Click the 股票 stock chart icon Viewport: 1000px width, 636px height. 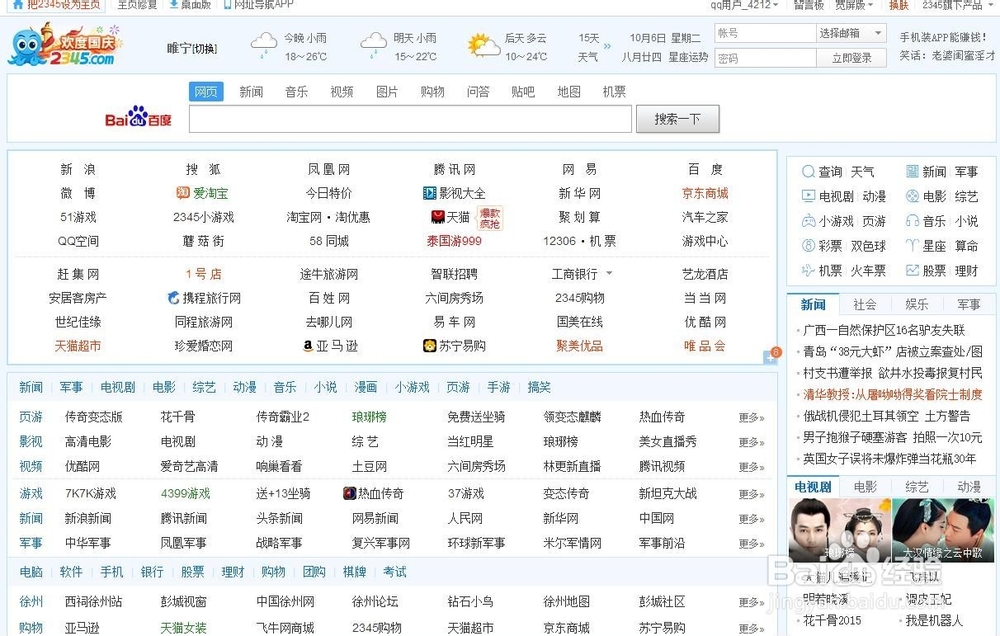[913, 270]
